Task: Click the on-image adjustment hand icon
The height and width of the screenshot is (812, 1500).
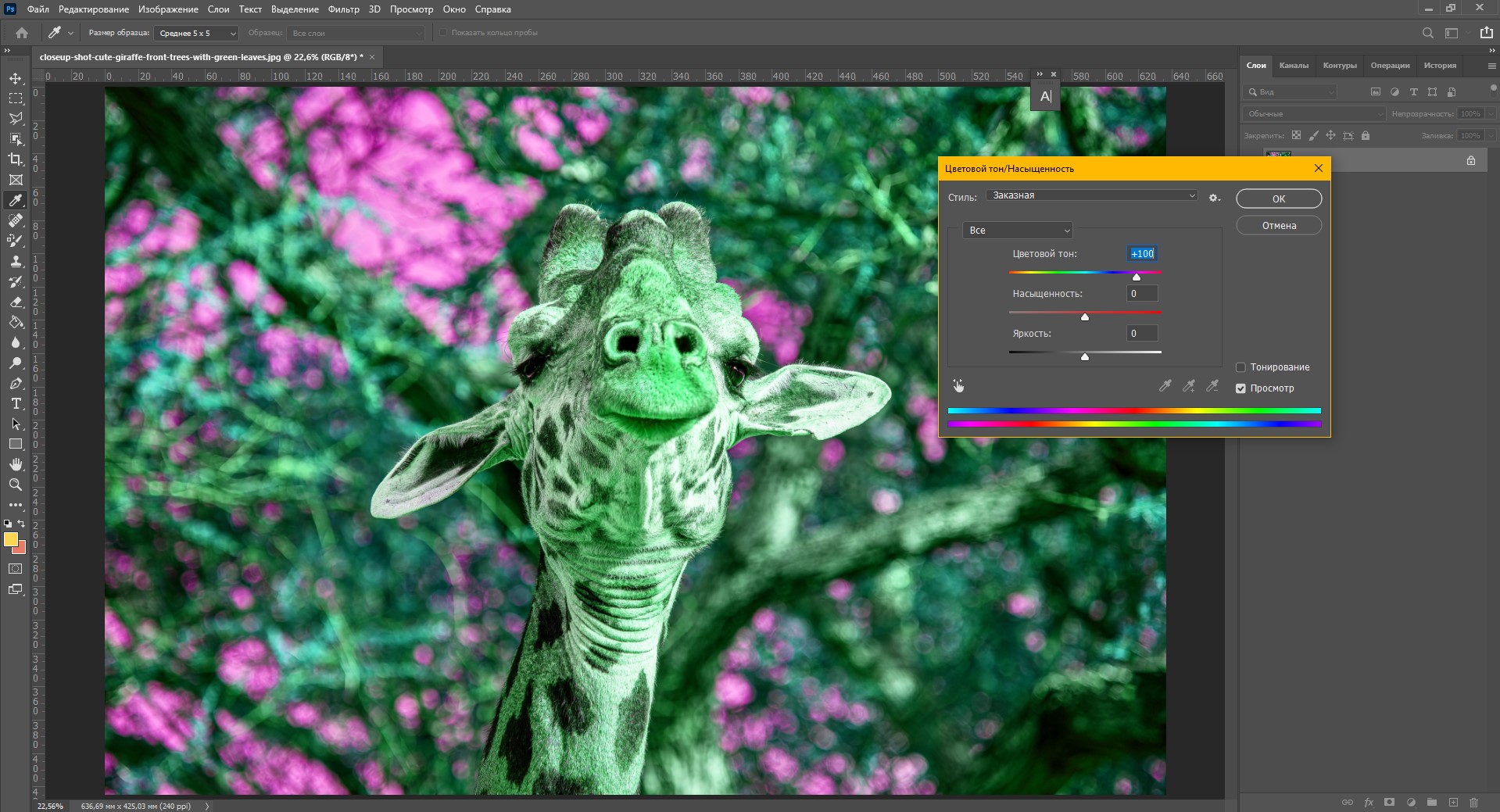Action: click(958, 385)
